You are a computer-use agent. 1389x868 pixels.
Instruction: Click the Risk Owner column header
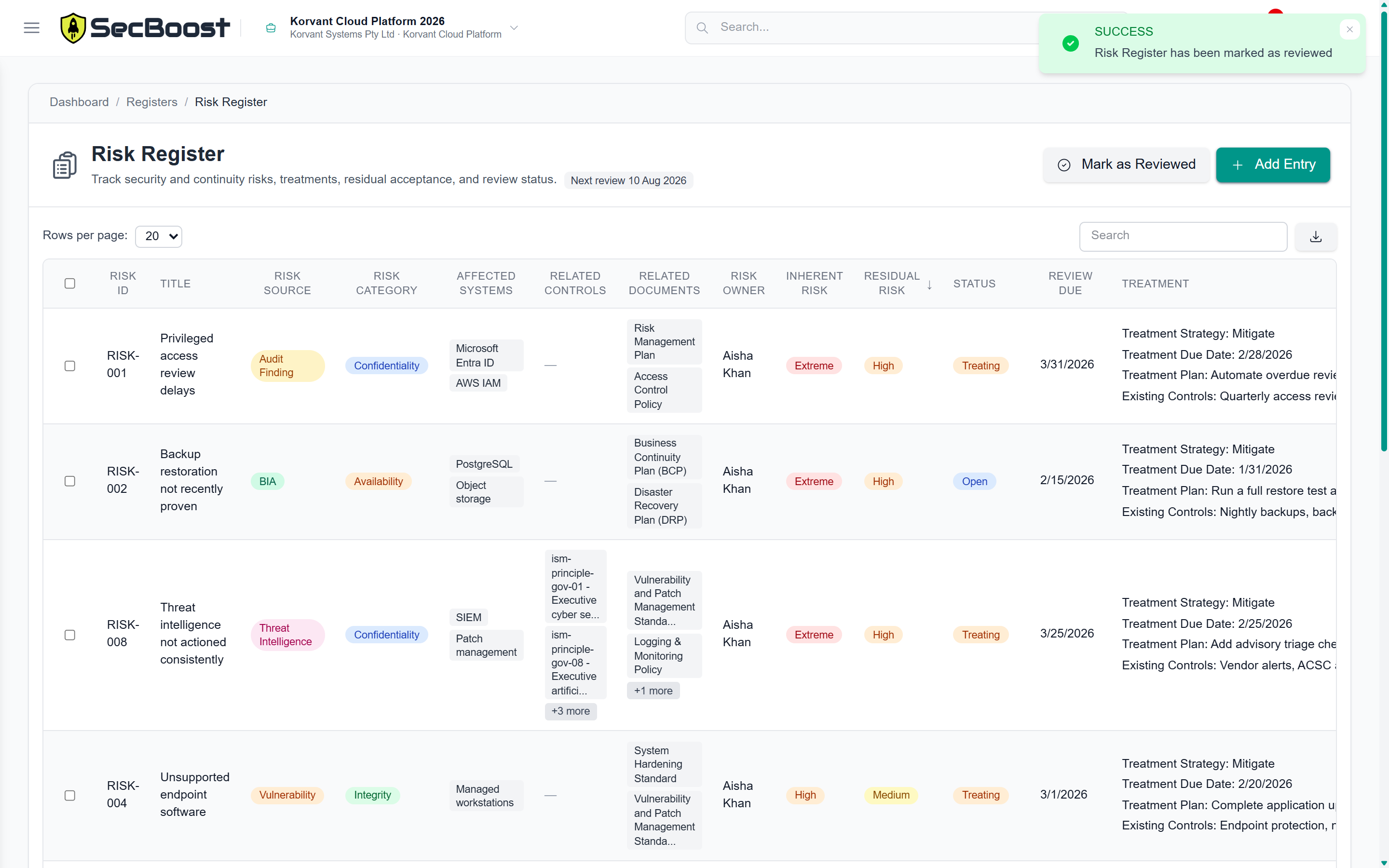(x=743, y=284)
